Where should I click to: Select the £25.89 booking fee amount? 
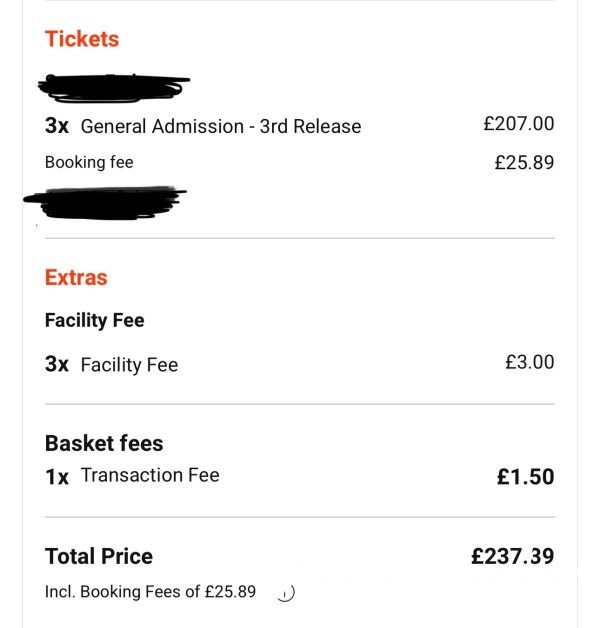pos(524,163)
